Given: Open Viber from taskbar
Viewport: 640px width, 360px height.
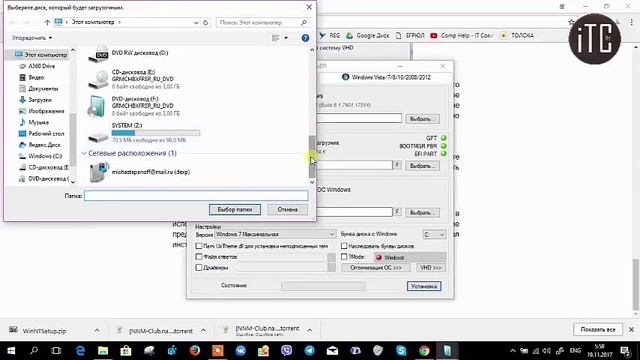Looking at the screenshot, I should tap(287, 351).
